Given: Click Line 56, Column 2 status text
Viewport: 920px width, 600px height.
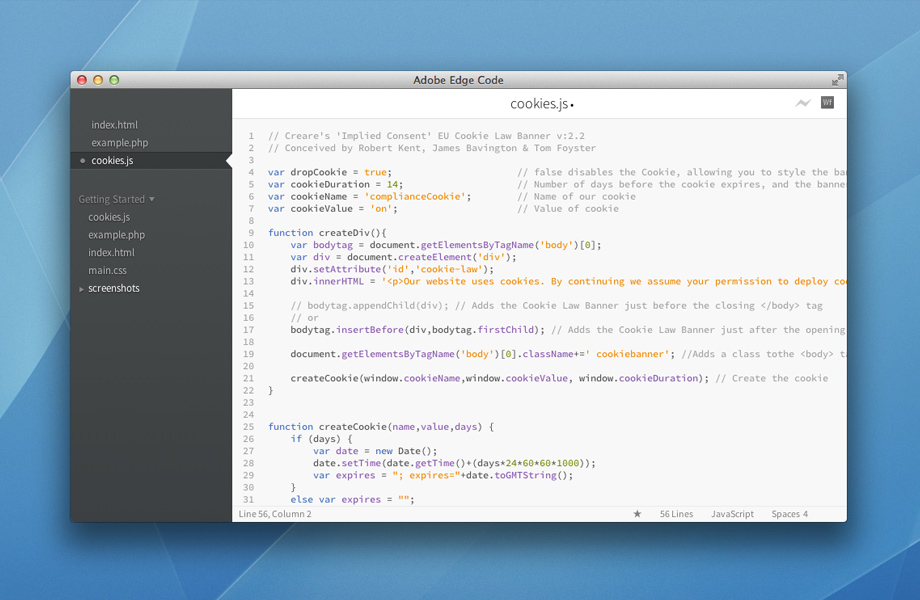Looking at the screenshot, I should (275, 514).
